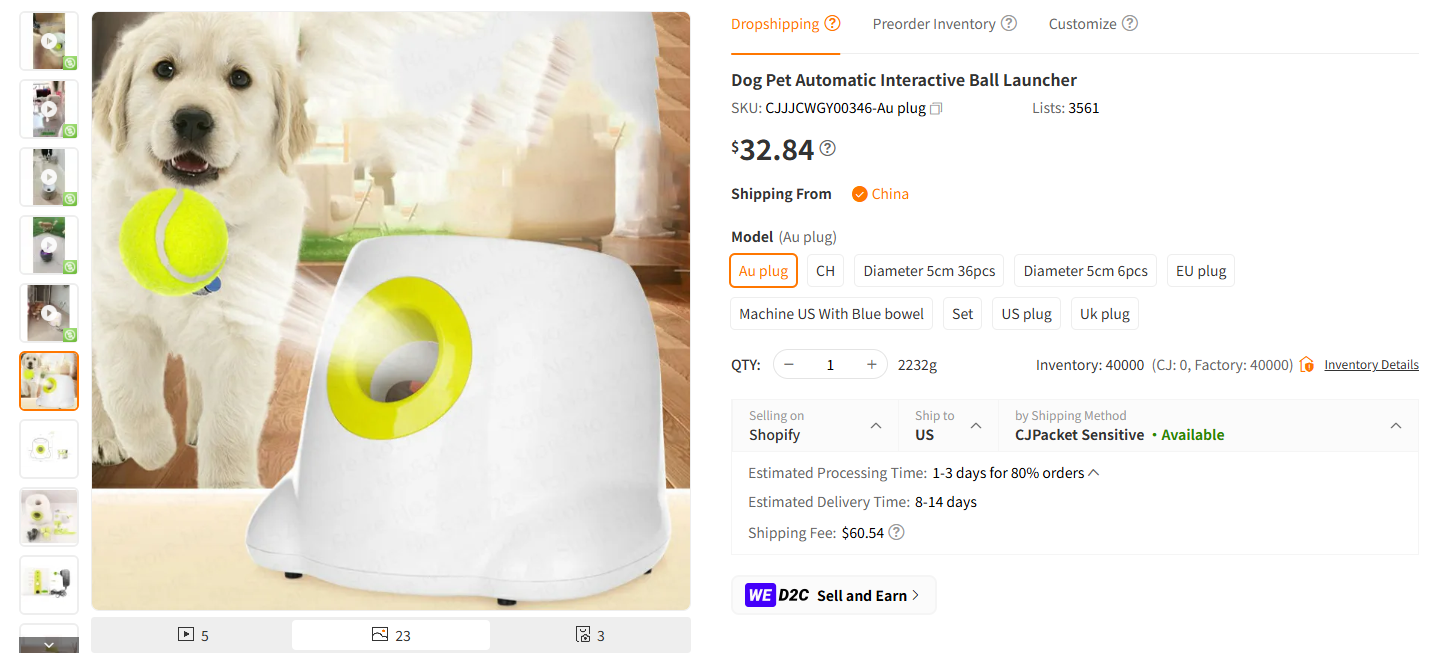
Task: Switch to the Customize tab
Action: click(1083, 24)
